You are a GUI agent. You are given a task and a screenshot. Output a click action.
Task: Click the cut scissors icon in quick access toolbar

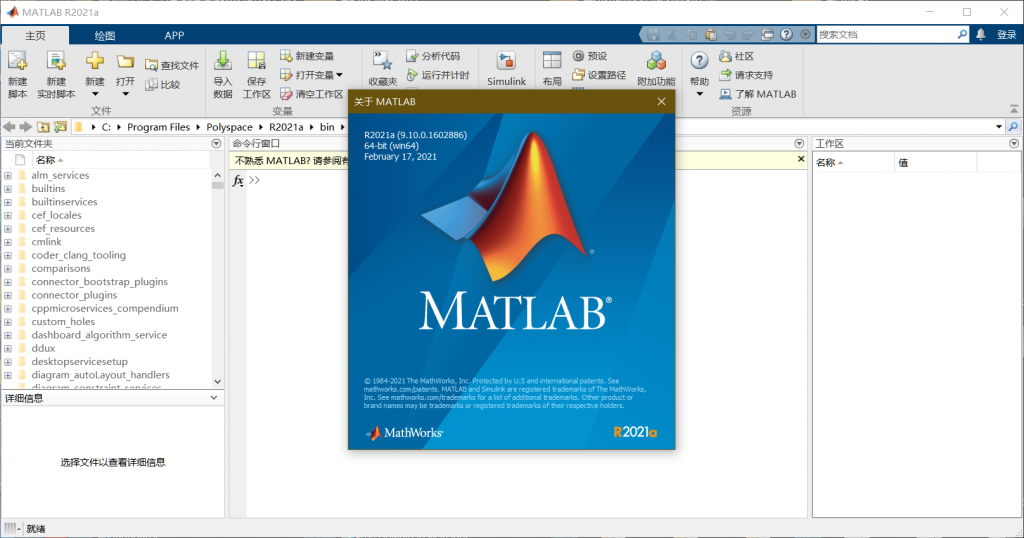[x=672, y=35]
